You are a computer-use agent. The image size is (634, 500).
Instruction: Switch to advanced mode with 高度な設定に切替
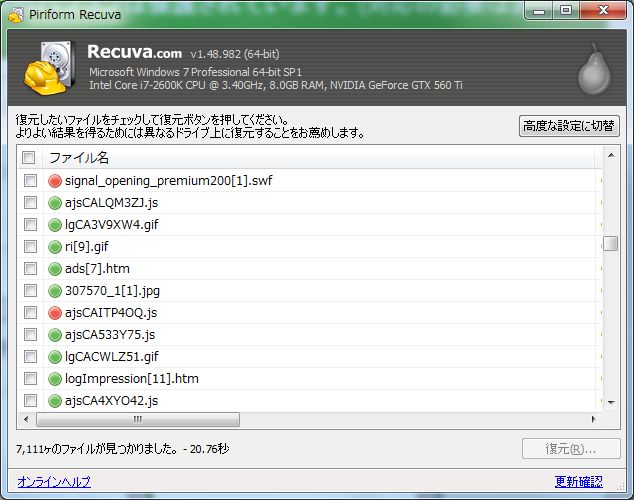click(569, 126)
